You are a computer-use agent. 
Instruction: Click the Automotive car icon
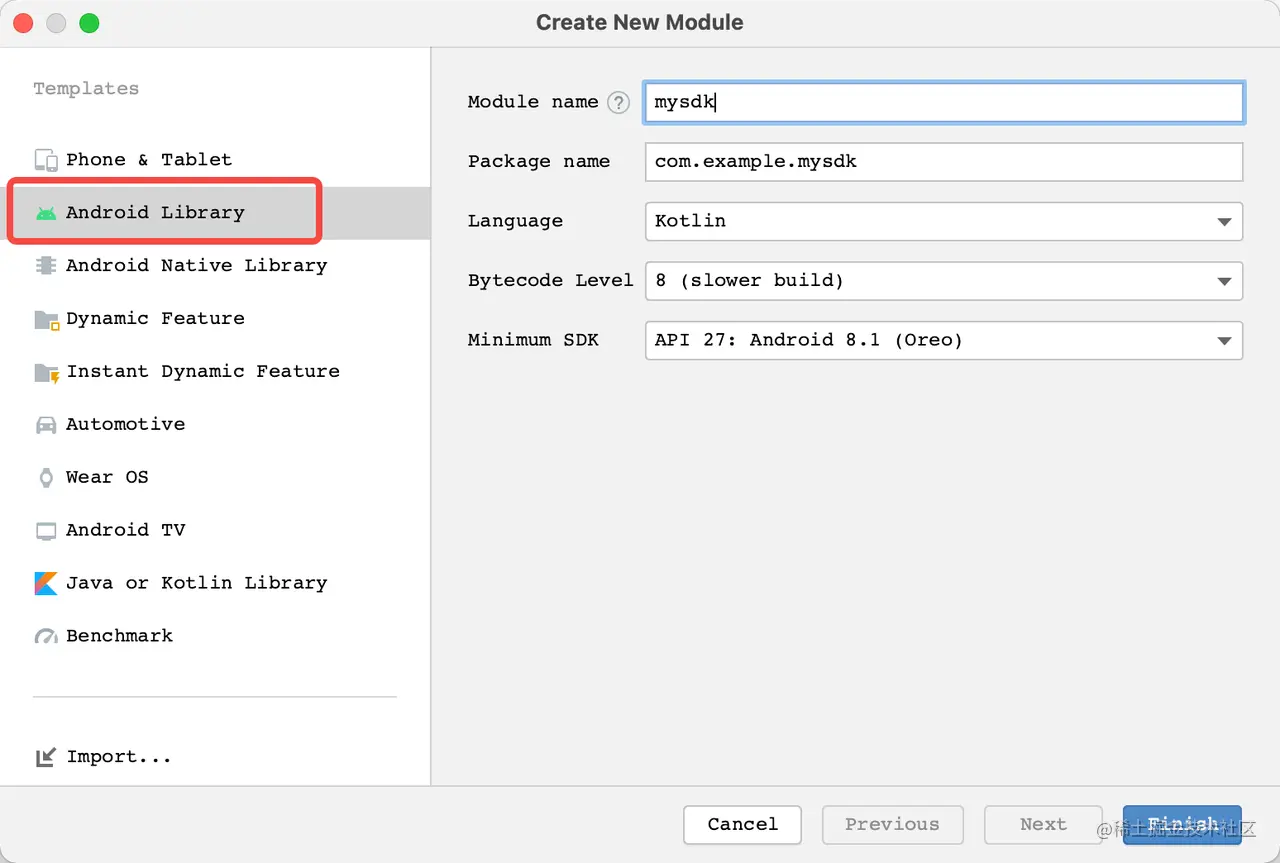(x=46, y=425)
